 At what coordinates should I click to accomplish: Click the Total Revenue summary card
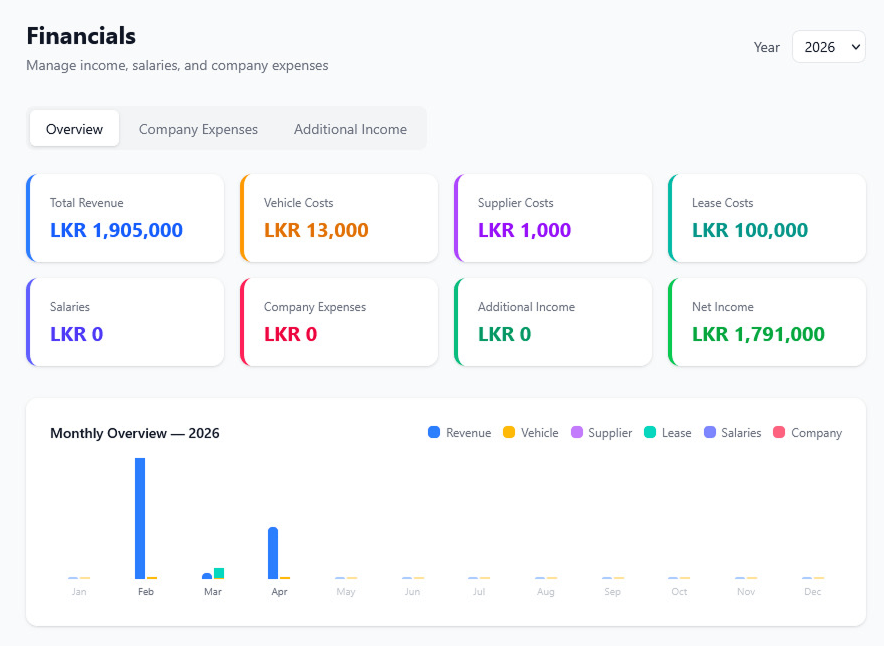point(124,218)
